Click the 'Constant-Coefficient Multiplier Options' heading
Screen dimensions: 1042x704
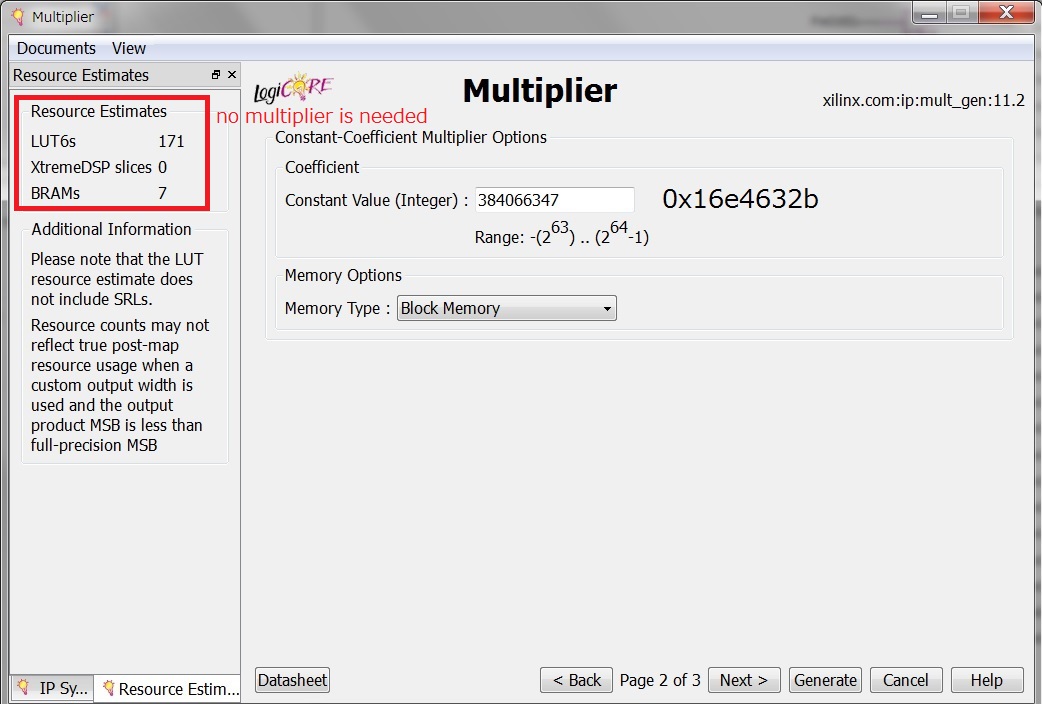pyautogui.click(x=411, y=138)
